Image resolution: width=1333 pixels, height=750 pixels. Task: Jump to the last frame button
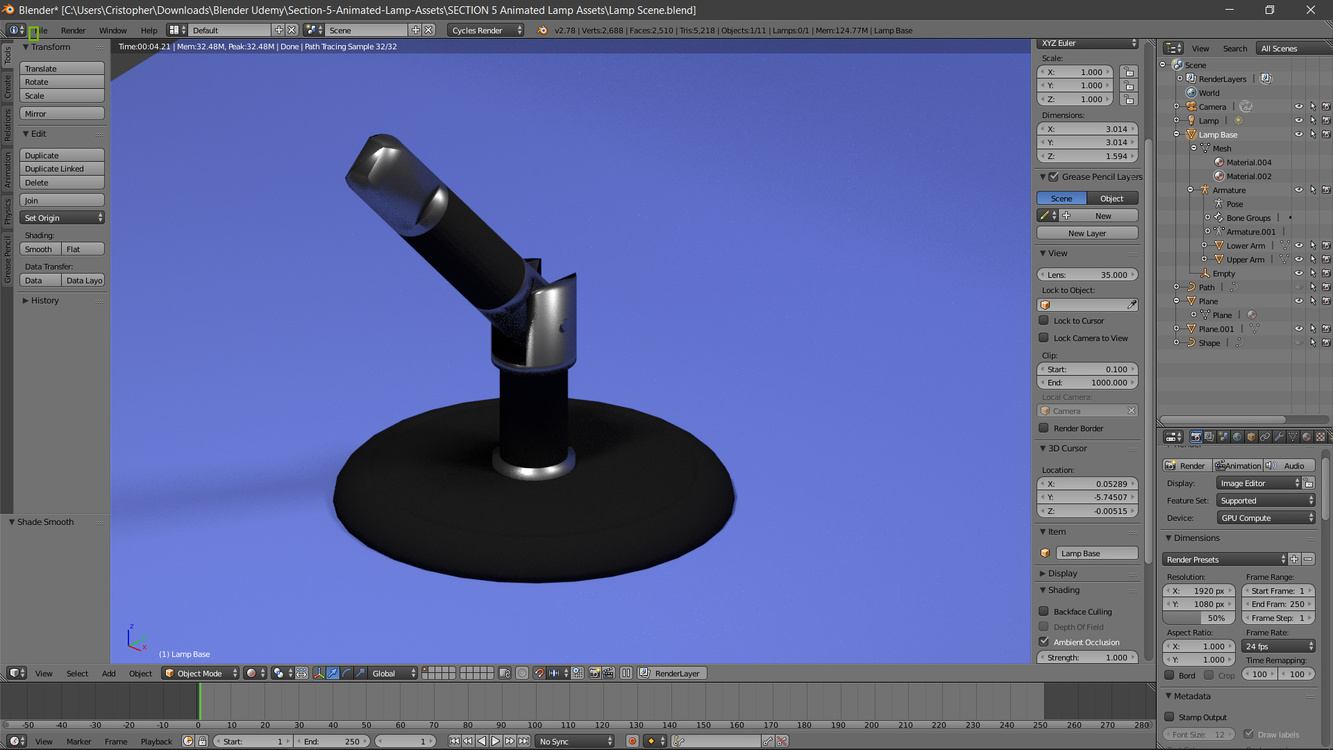tap(523, 741)
